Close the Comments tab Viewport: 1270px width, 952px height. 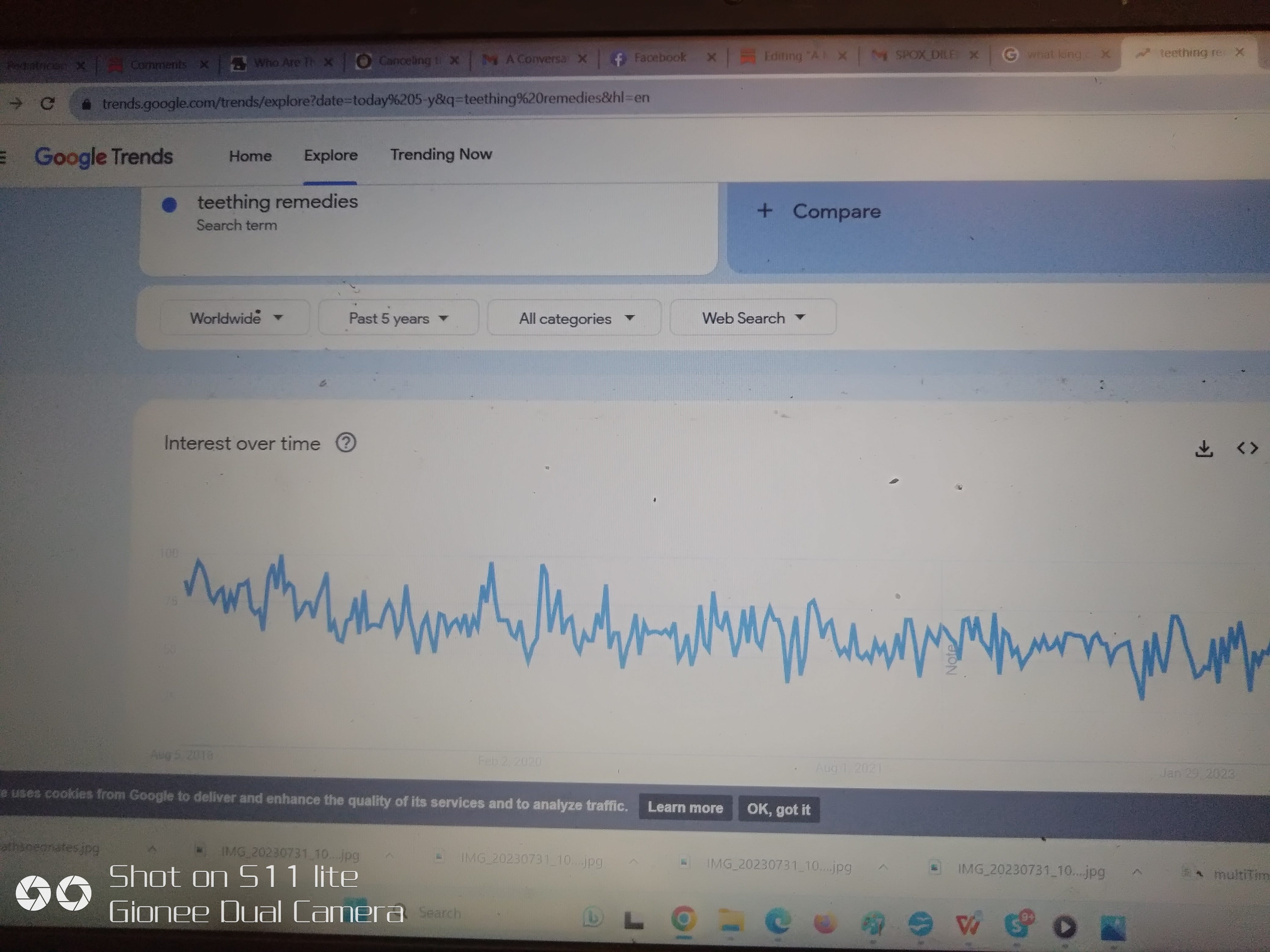[204, 64]
